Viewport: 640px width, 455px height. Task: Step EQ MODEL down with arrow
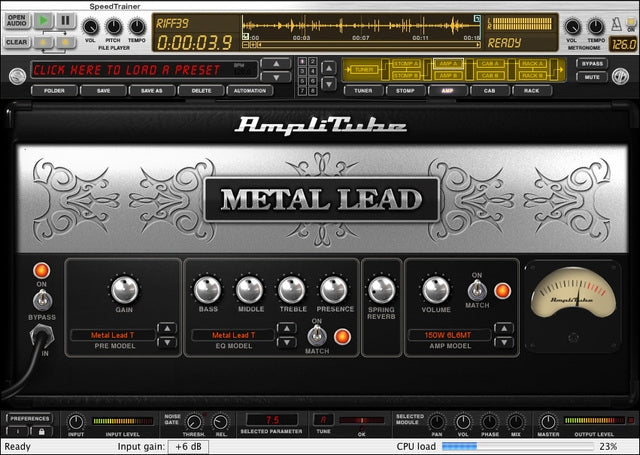click(287, 342)
